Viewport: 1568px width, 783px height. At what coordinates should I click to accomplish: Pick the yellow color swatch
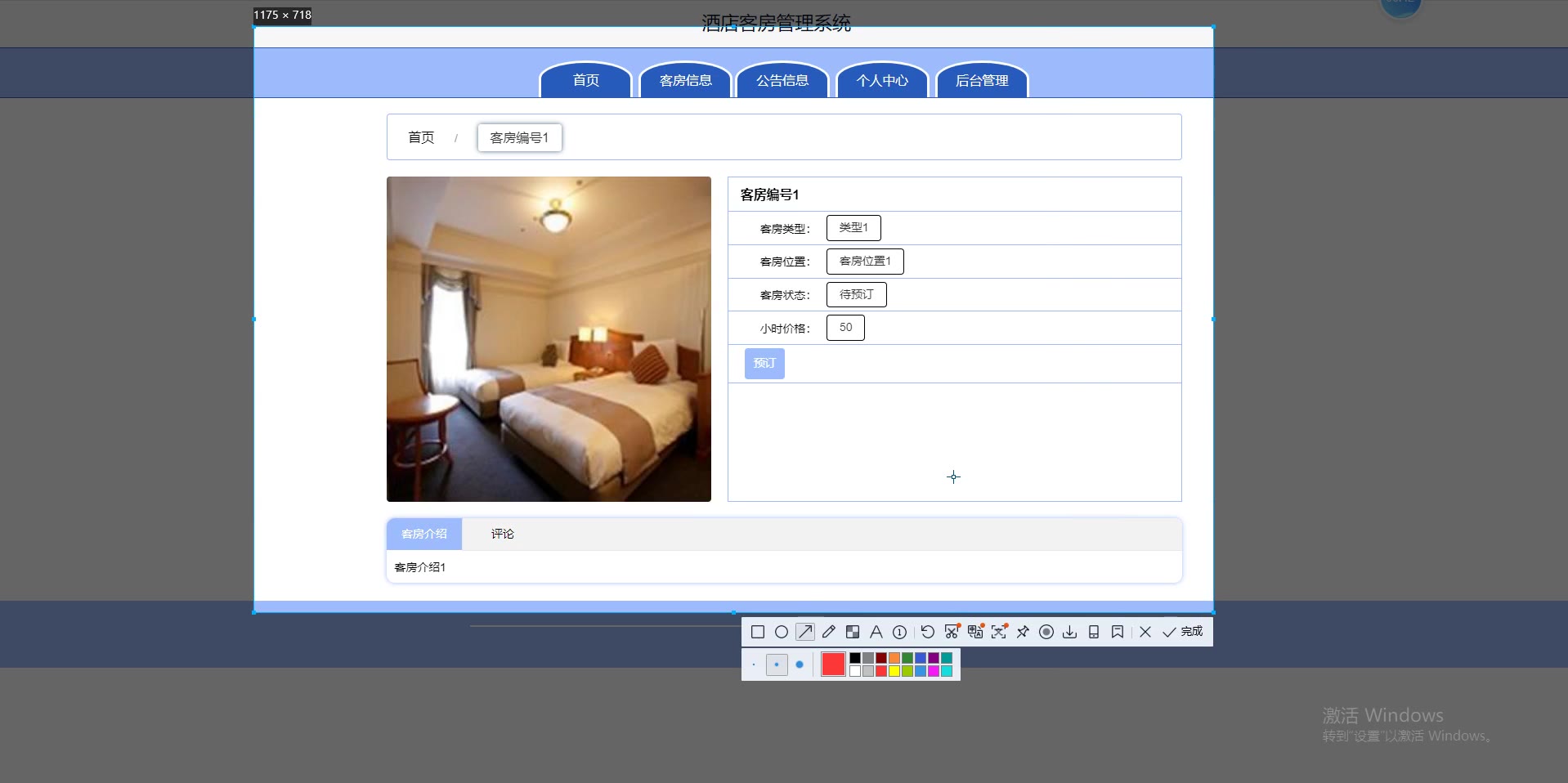pyautogui.click(x=894, y=671)
